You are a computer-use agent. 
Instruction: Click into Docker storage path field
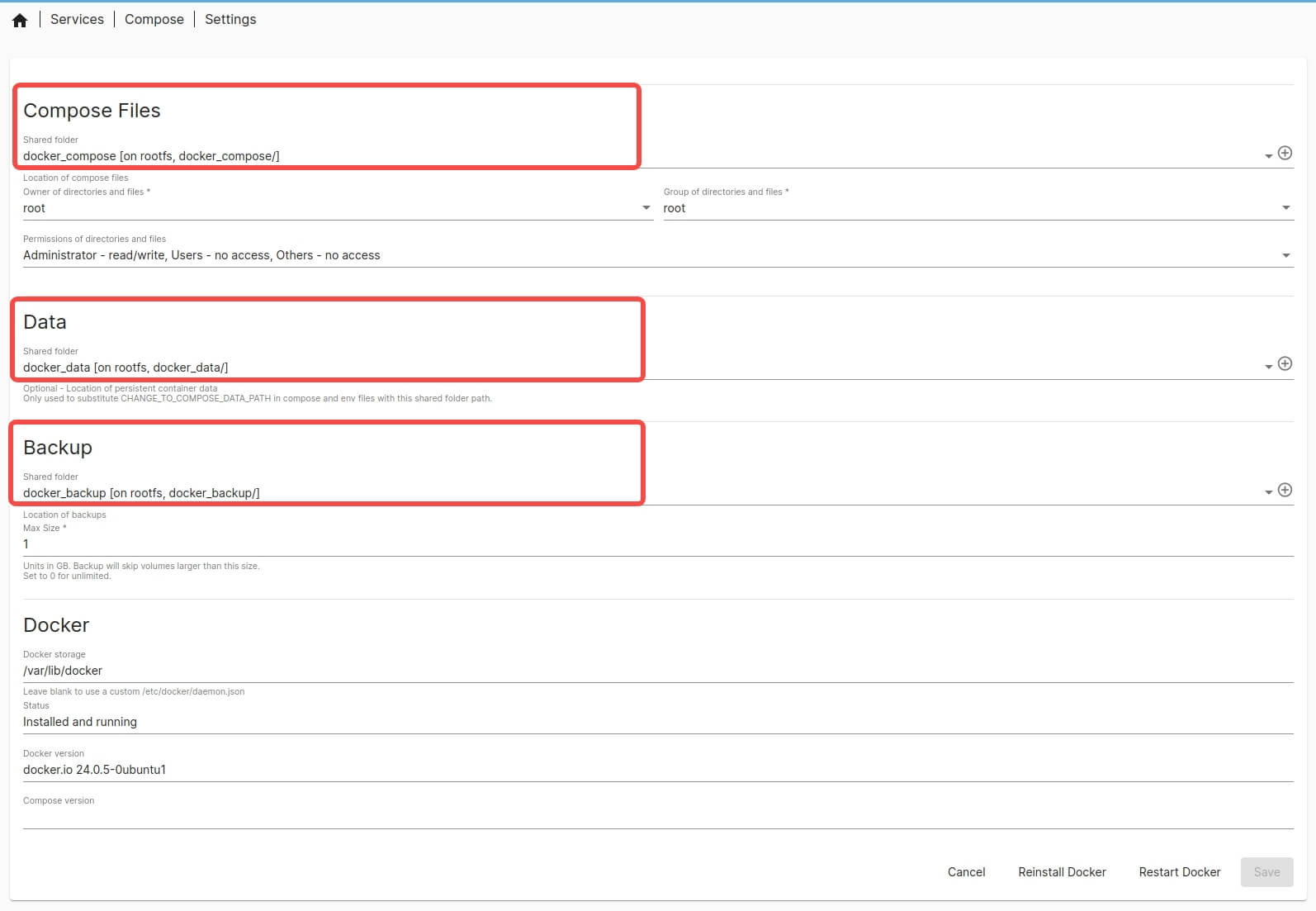(x=657, y=671)
